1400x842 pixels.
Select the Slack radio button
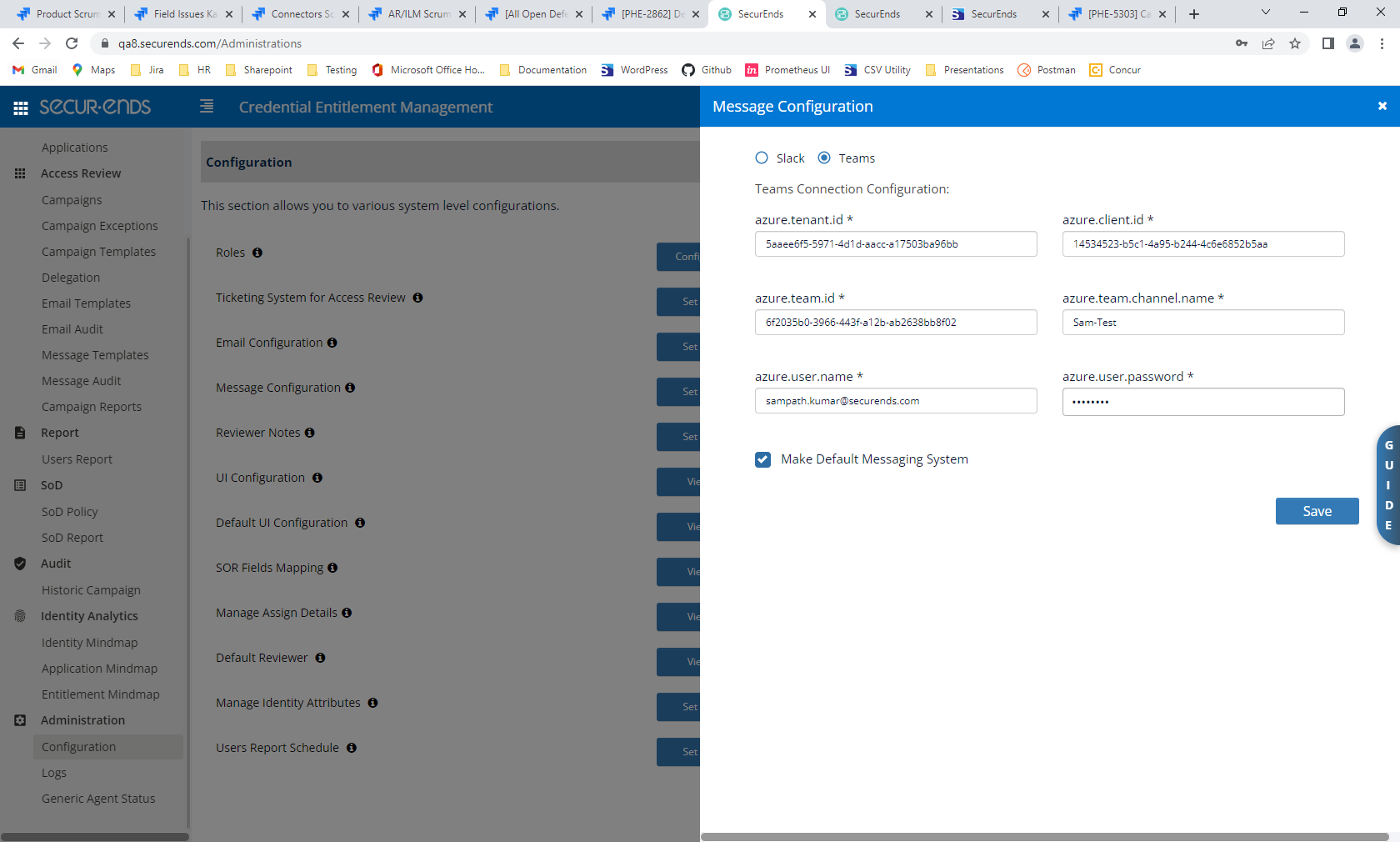[761, 158]
